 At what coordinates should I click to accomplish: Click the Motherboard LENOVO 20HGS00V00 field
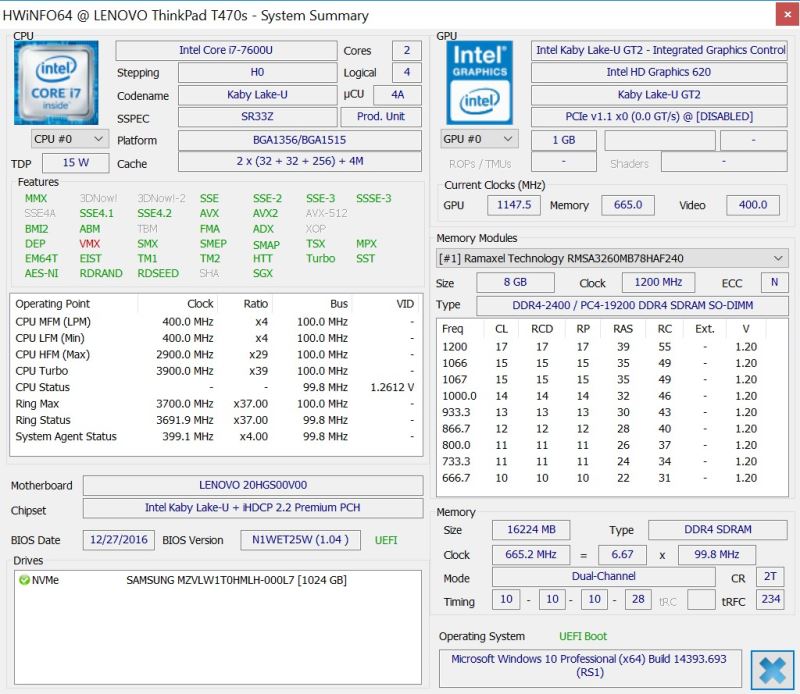click(x=252, y=485)
